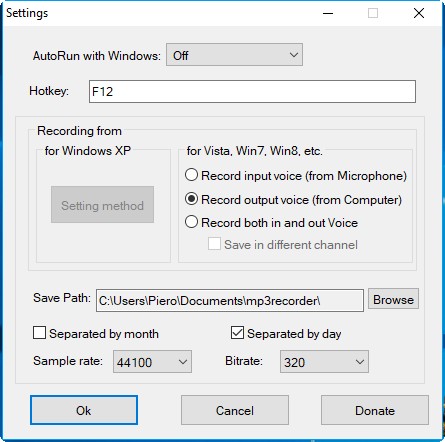Click the Bitrate dropdown chevron arrow

point(360,362)
